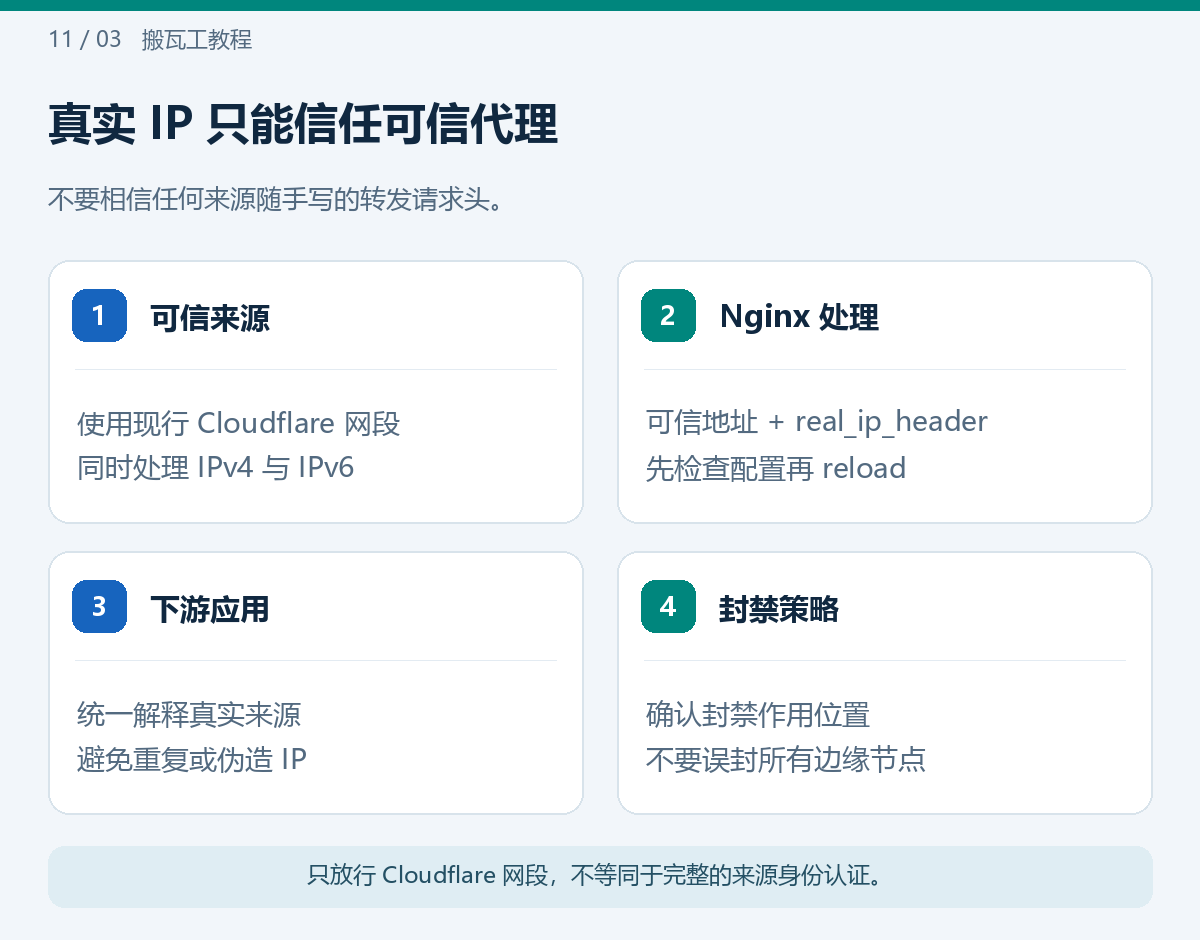The height and width of the screenshot is (940, 1200).
Task: Select the 封禁策略 card heading
Action: coord(779,608)
